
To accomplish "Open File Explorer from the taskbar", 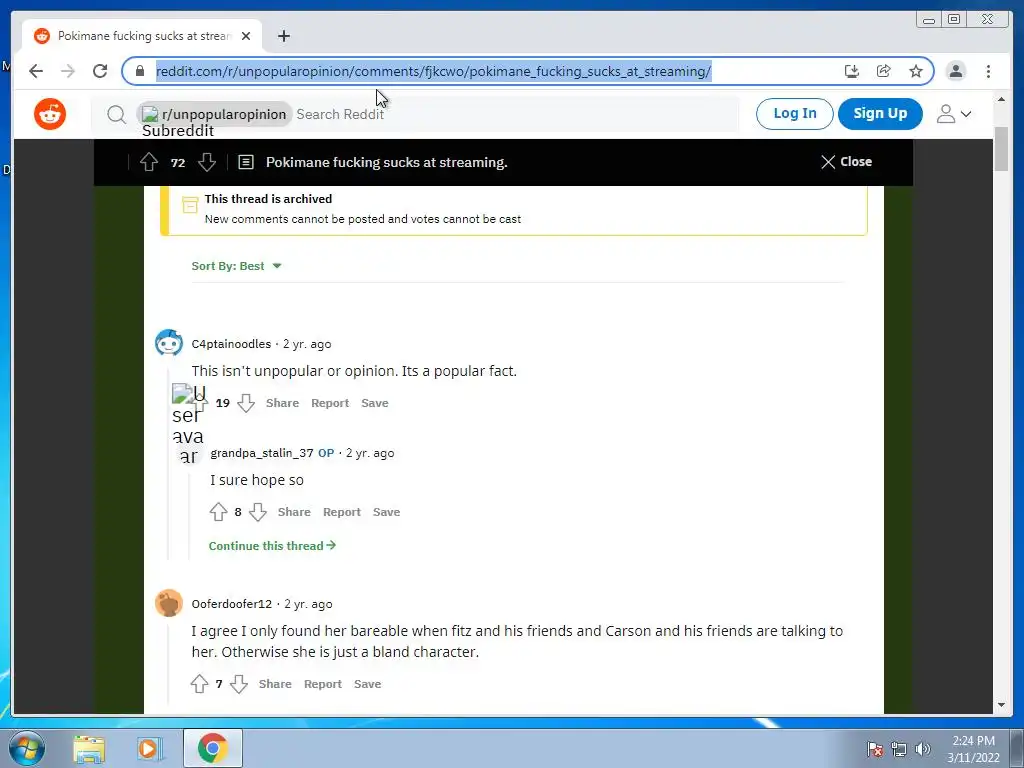I will click(89, 748).
